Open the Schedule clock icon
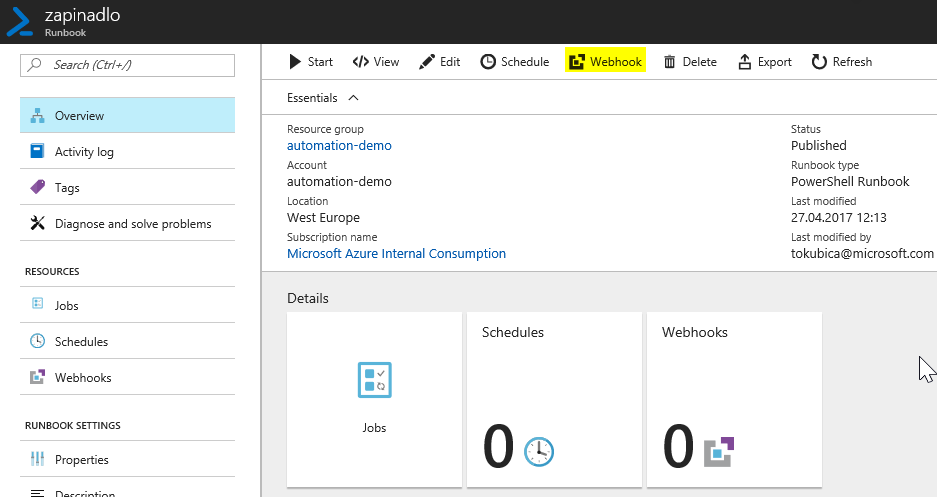 488,62
